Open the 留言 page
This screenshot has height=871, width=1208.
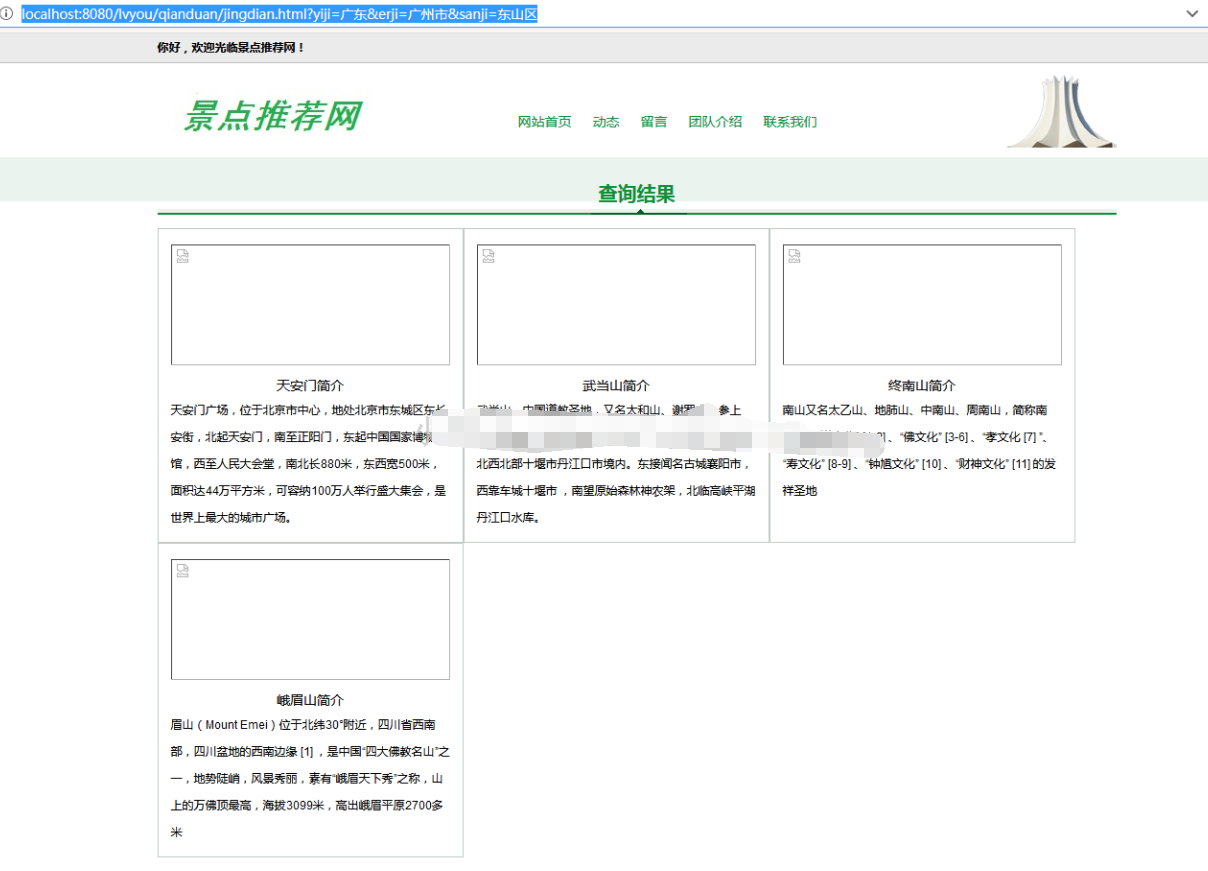click(654, 122)
